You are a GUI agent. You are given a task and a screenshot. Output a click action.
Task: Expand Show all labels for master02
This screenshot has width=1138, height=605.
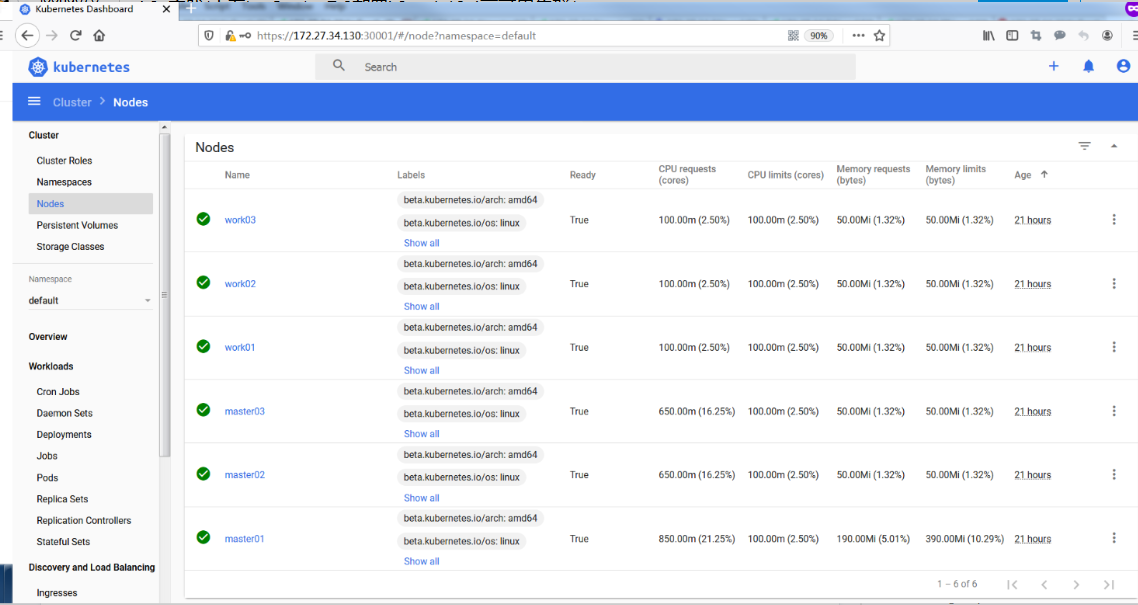[x=422, y=498]
